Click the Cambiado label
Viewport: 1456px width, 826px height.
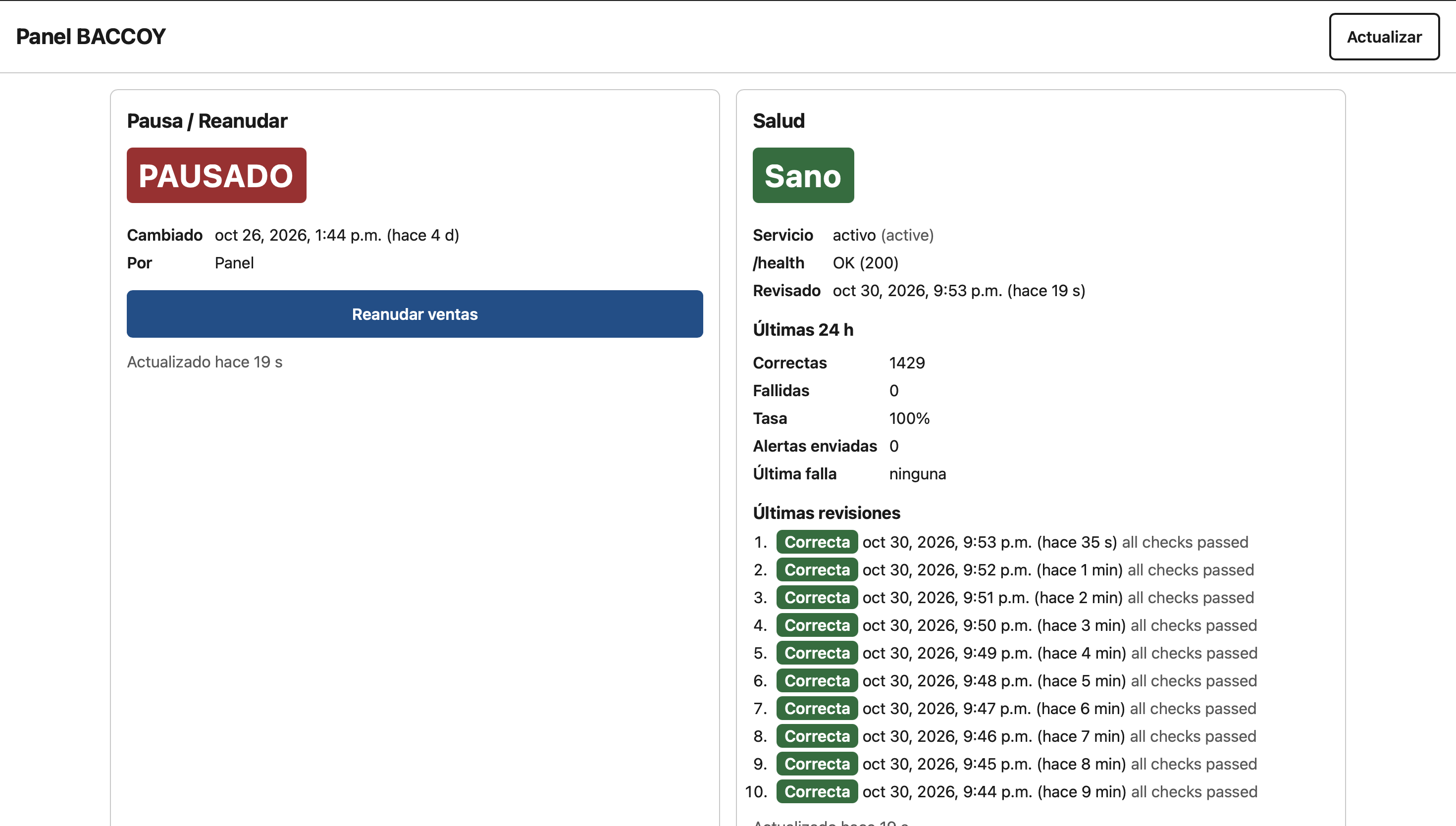click(x=164, y=235)
